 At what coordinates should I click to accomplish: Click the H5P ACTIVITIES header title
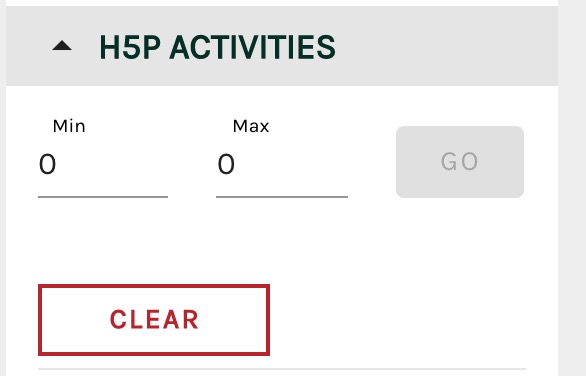[x=218, y=47]
